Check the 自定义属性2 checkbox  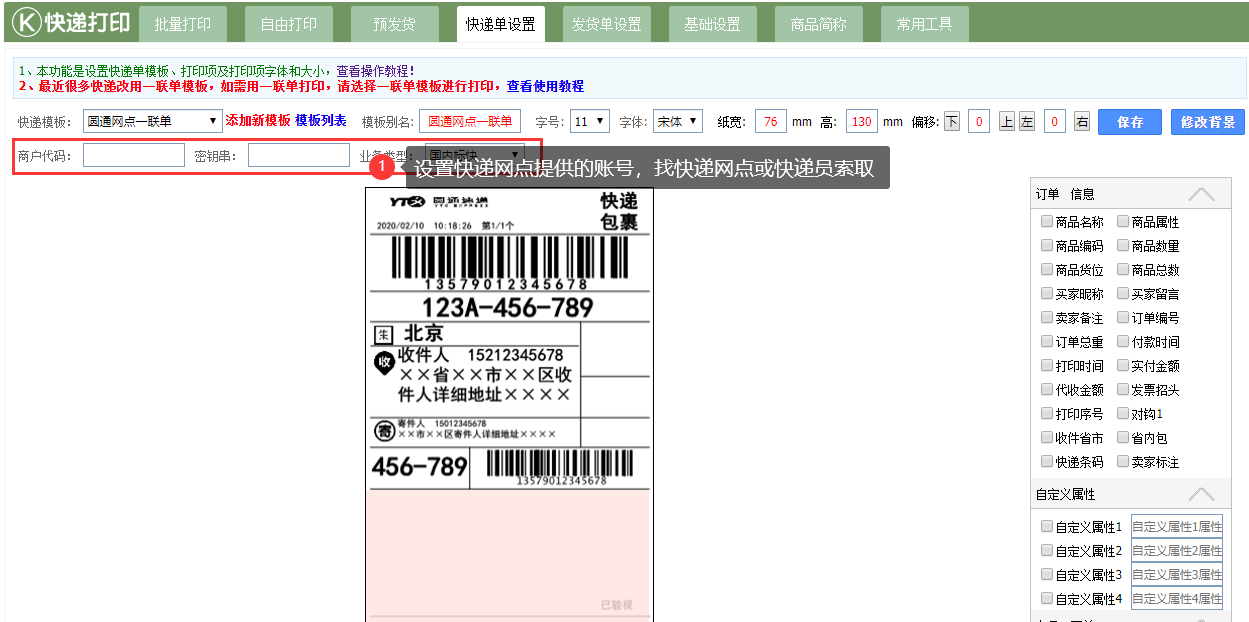1046,551
